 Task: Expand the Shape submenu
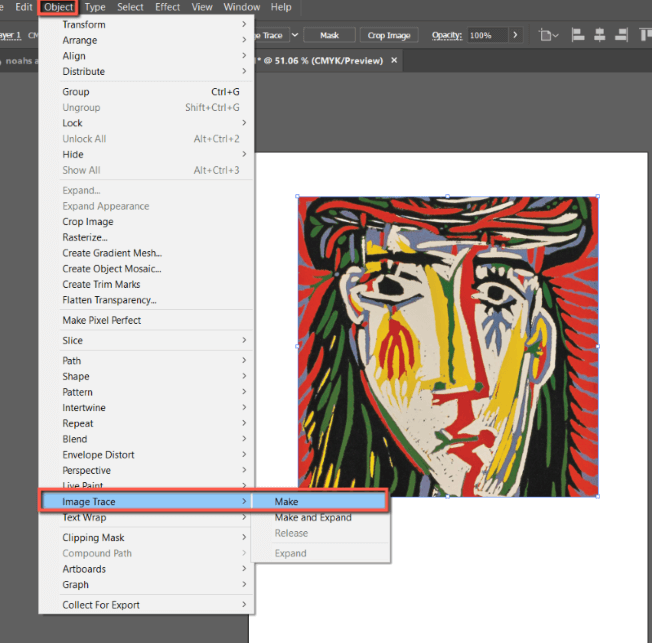coord(146,376)
